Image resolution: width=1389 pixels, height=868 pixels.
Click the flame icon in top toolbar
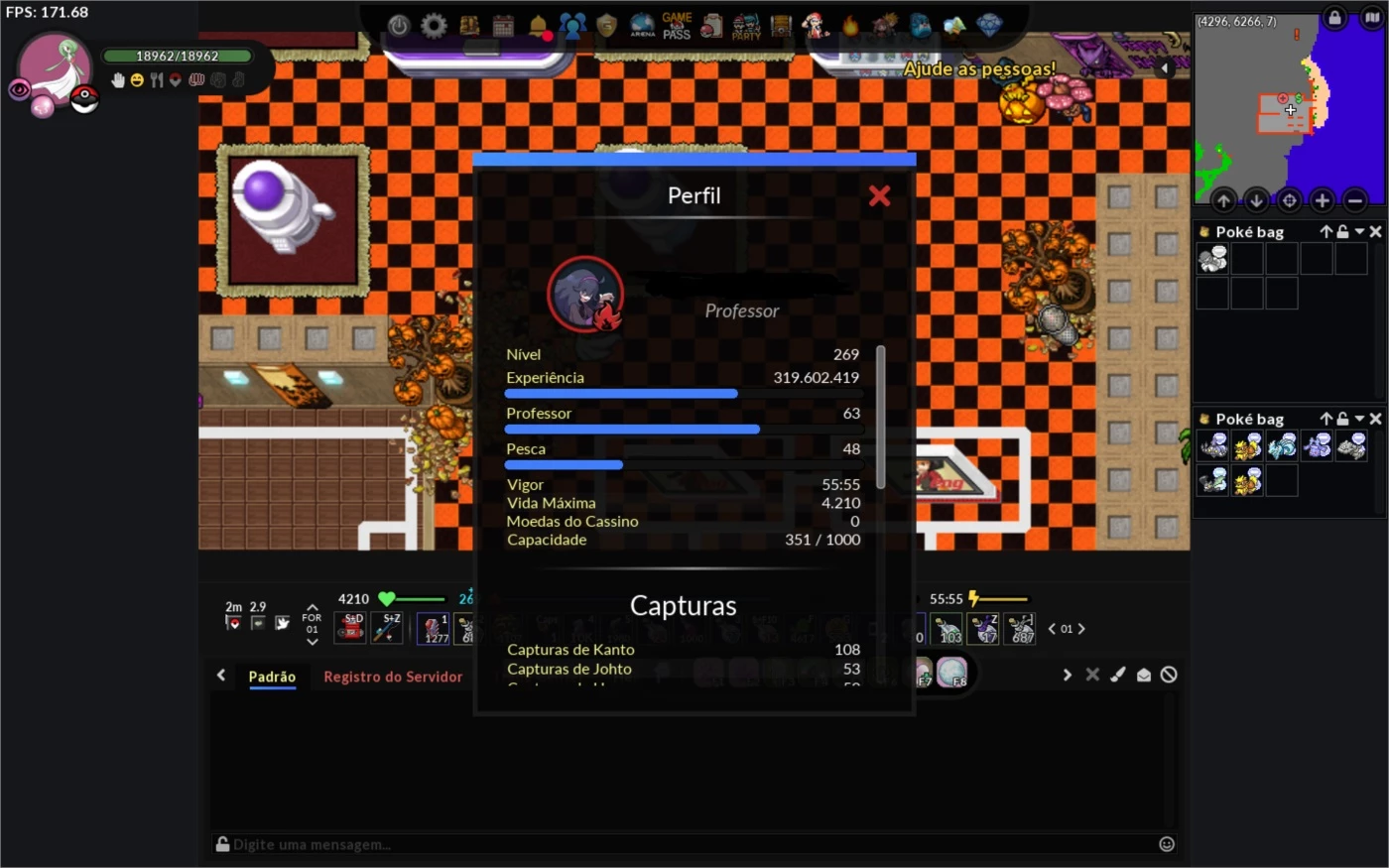(850, 26)
